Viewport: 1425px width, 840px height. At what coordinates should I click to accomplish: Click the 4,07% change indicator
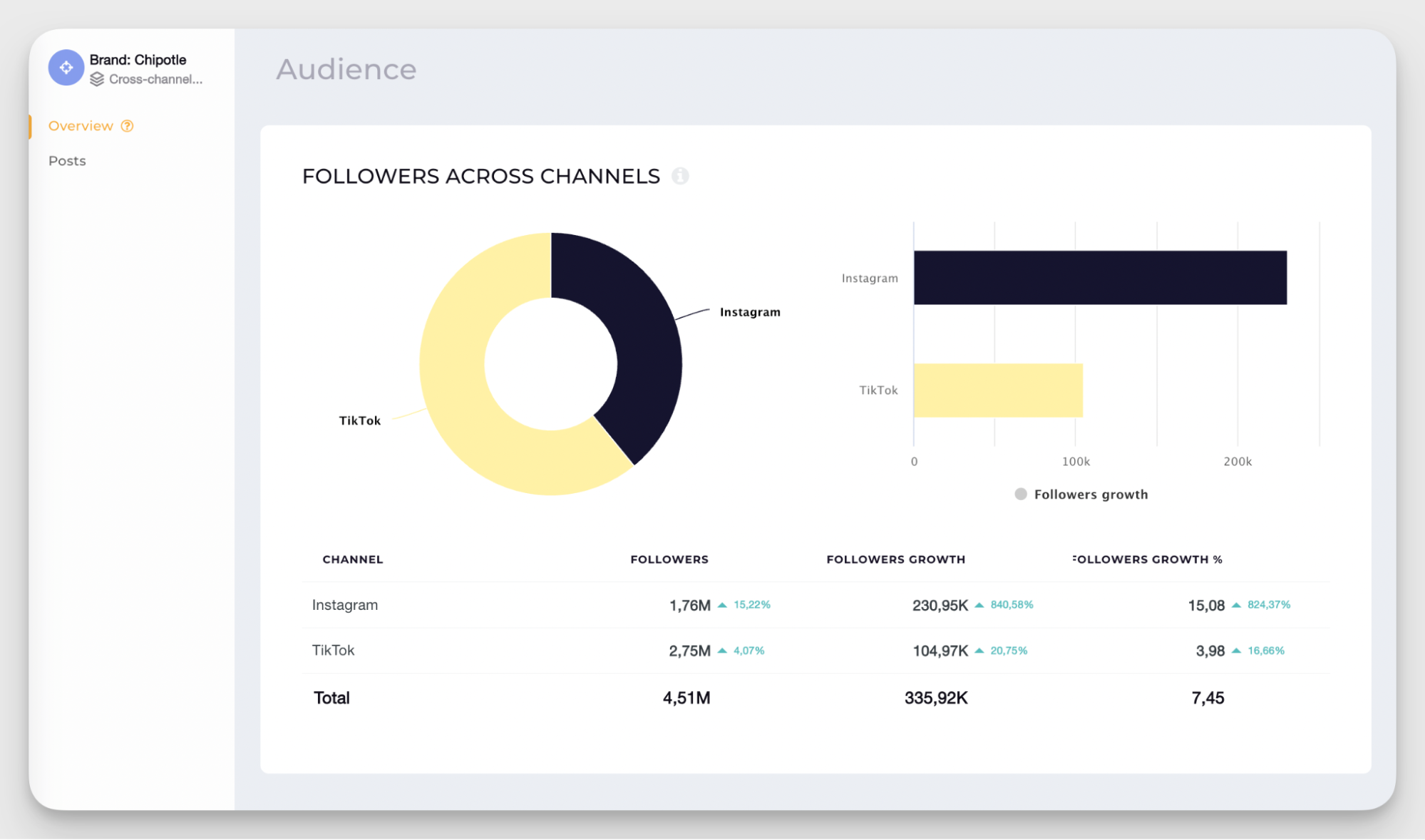(749, 650)
